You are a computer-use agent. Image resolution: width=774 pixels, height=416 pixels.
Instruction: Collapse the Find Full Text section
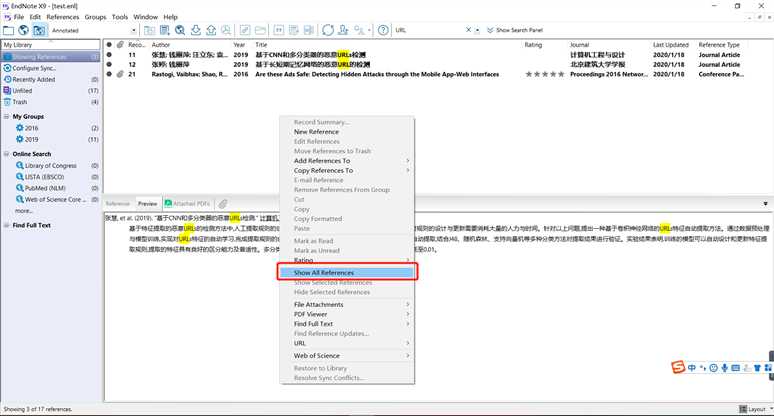[x=7, y=225]
